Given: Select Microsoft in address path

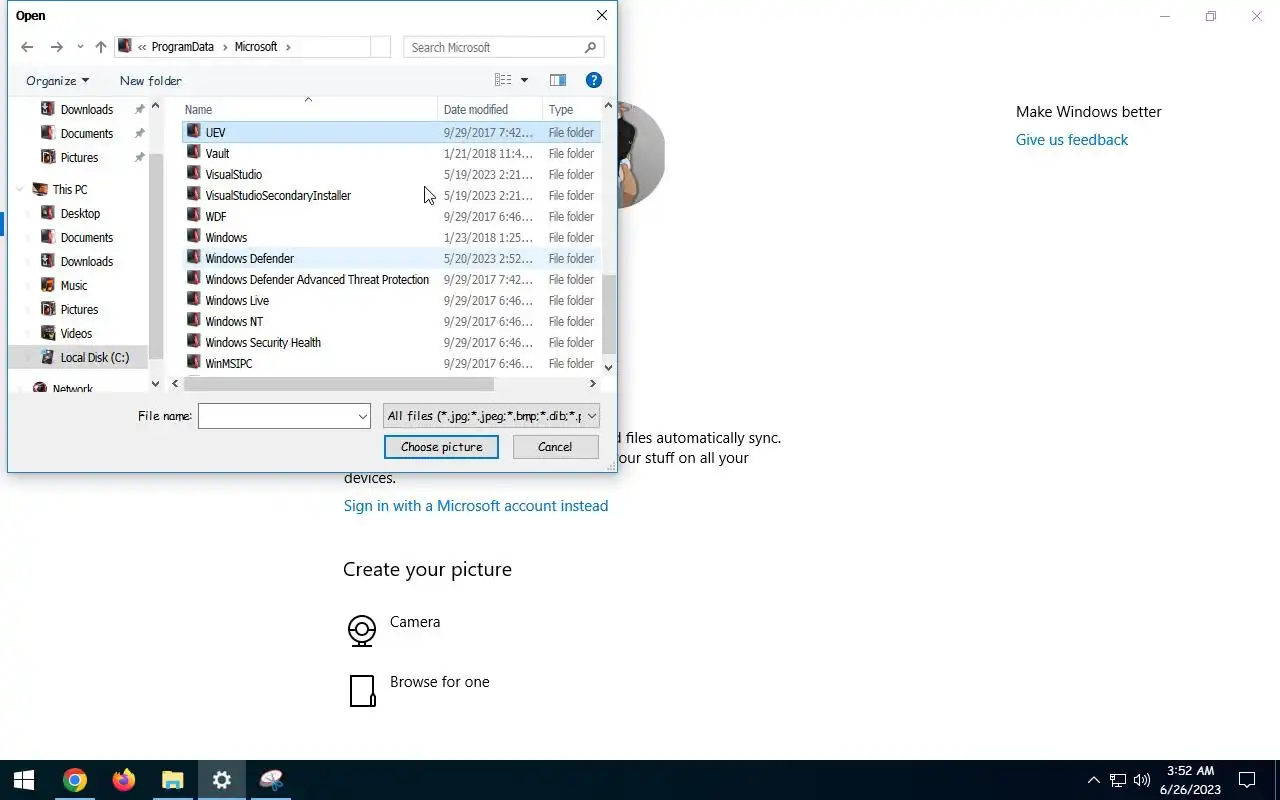Looking at the screenshot, I should pos(256,47).
